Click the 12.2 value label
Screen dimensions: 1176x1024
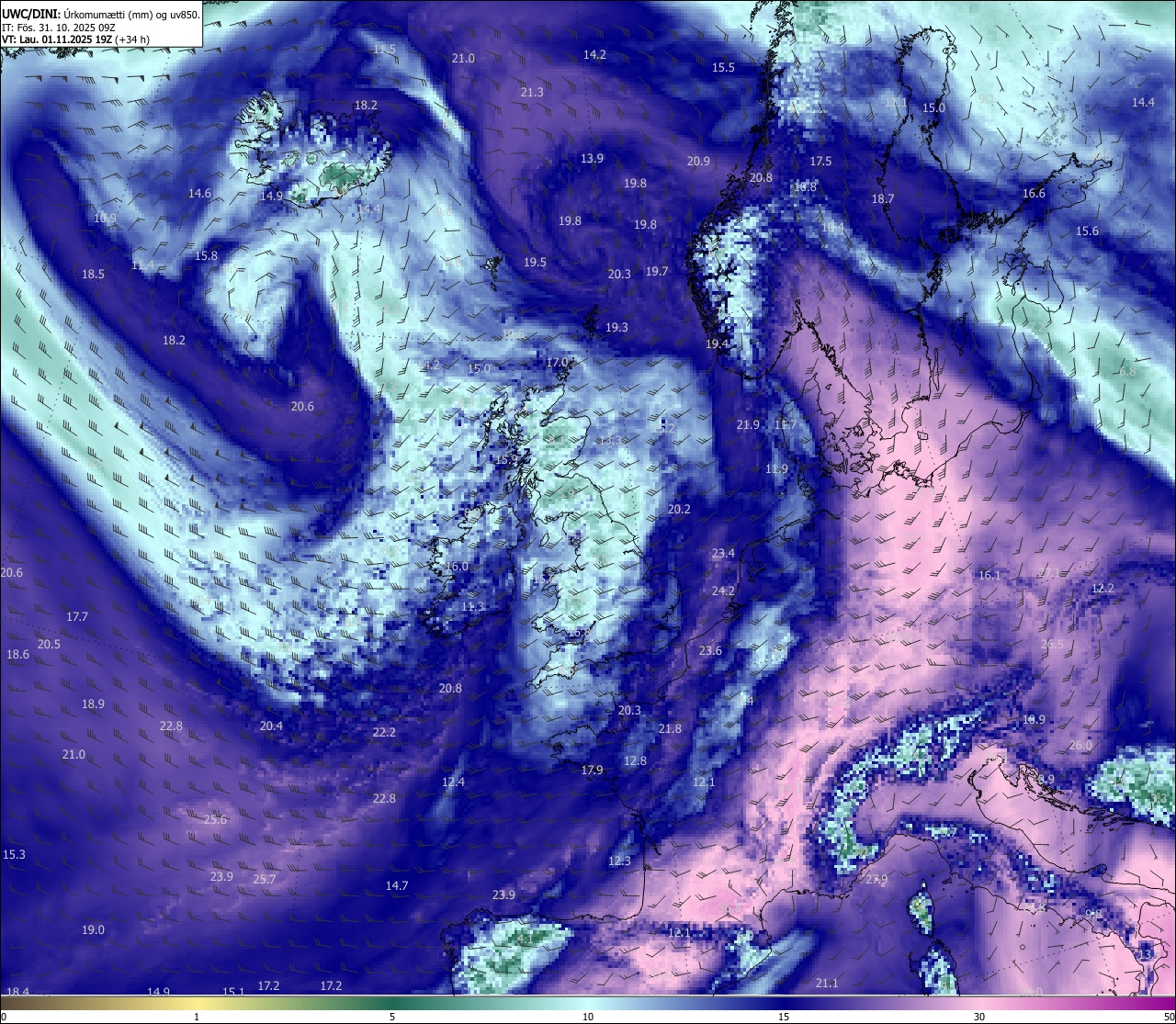click(x=1102, y=589)
